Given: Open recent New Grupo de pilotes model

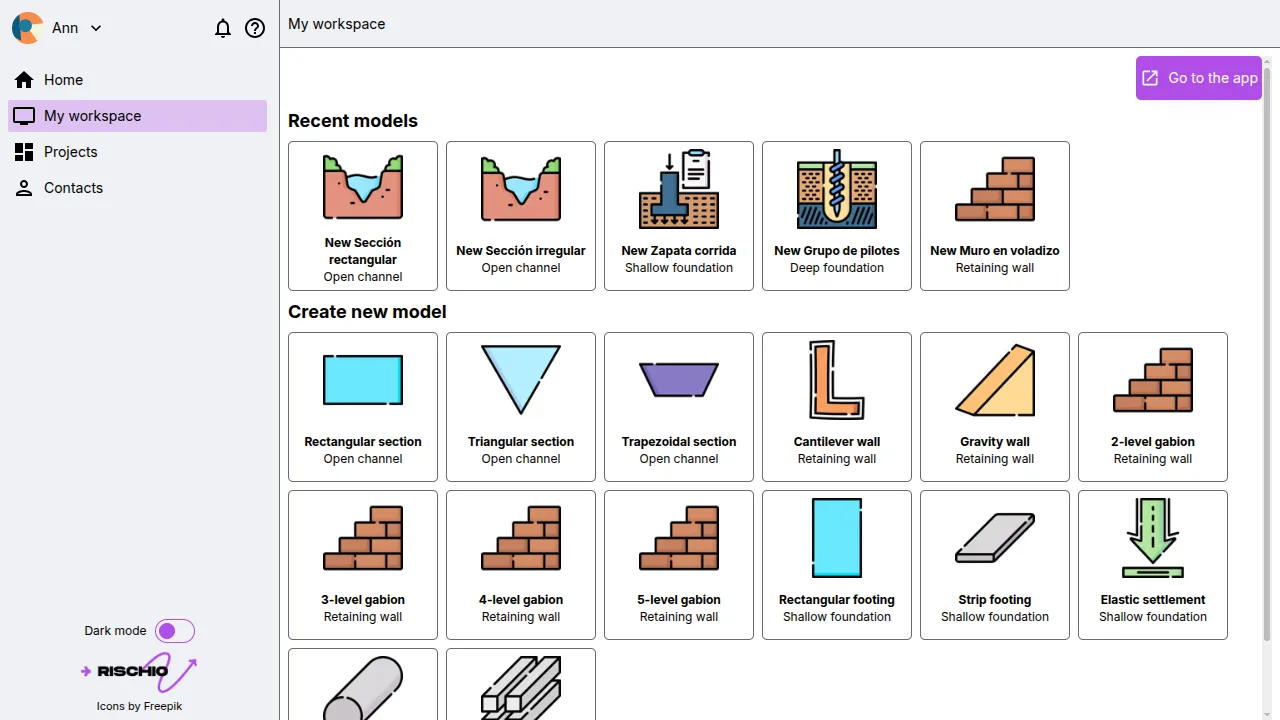Looking at the screenshot, I should [x=837, y=216].
